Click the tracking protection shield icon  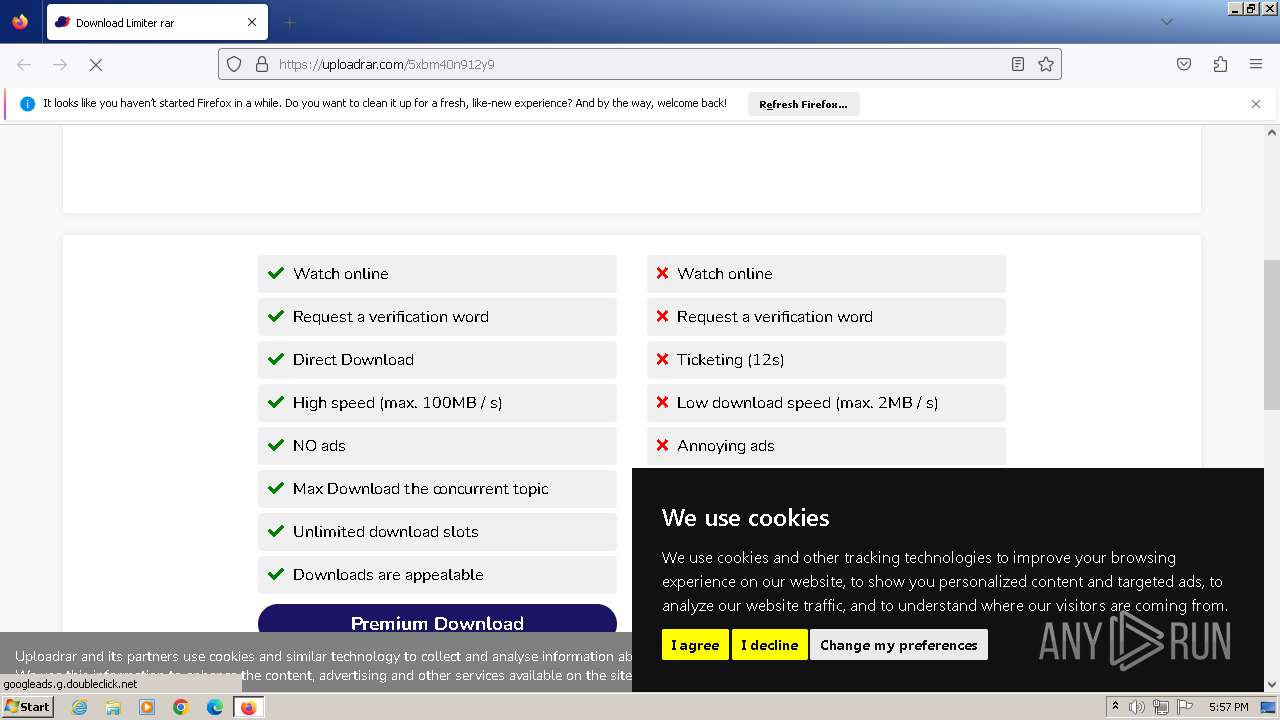click(234, 64)
